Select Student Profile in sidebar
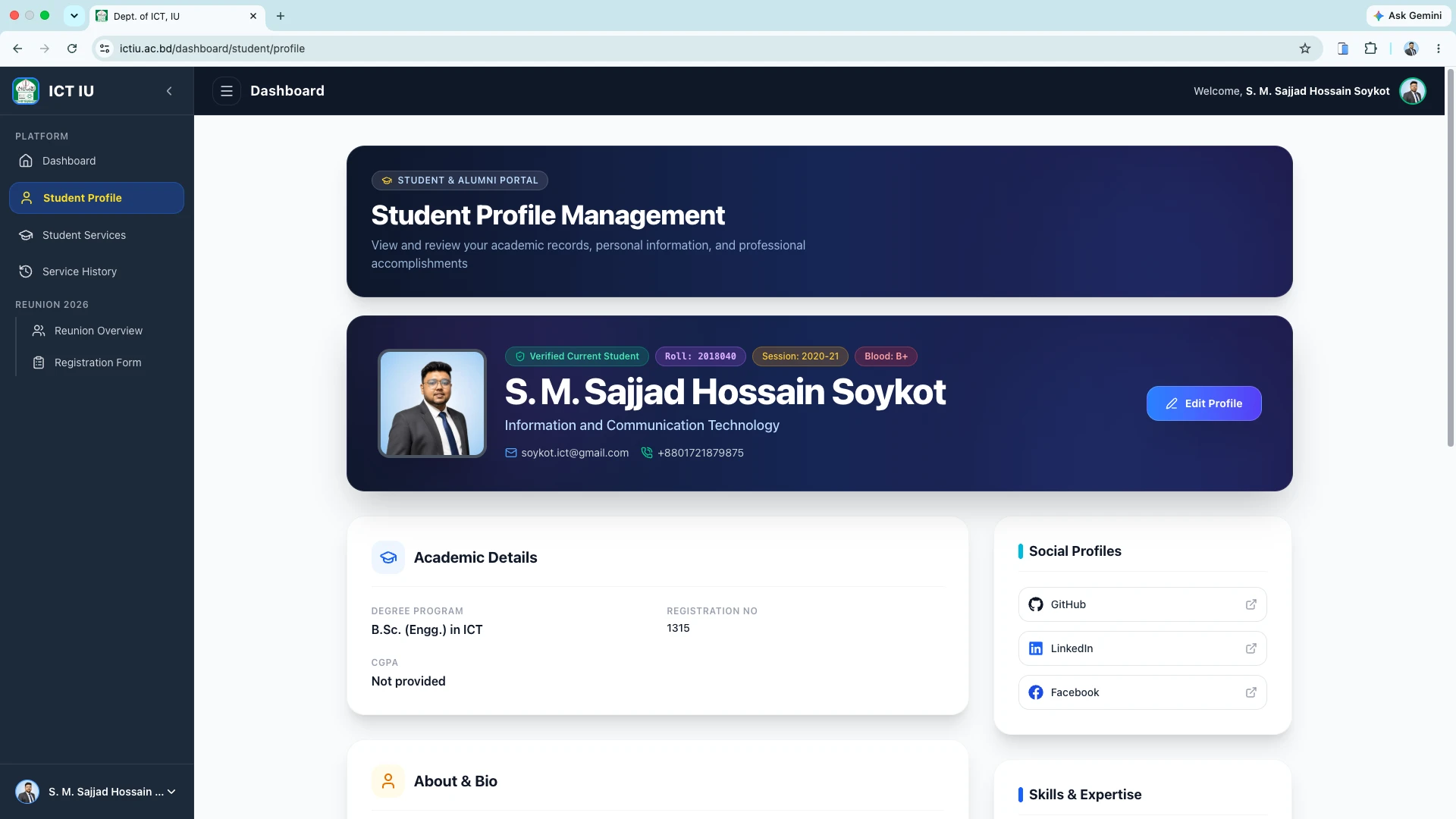The width and height of the screenshot is (1456, 819). [x=96, y=198]
